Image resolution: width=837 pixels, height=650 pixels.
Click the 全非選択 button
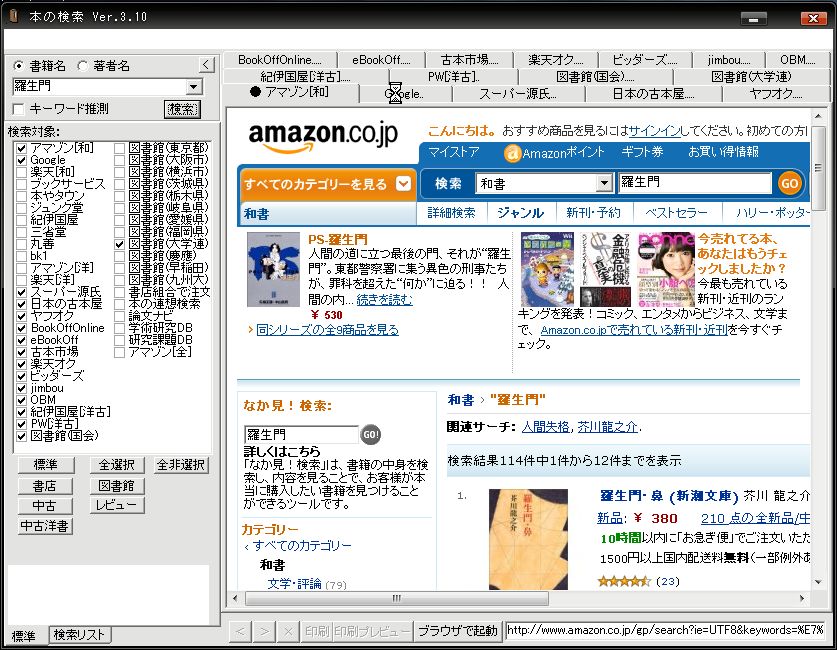coord(181,465)
